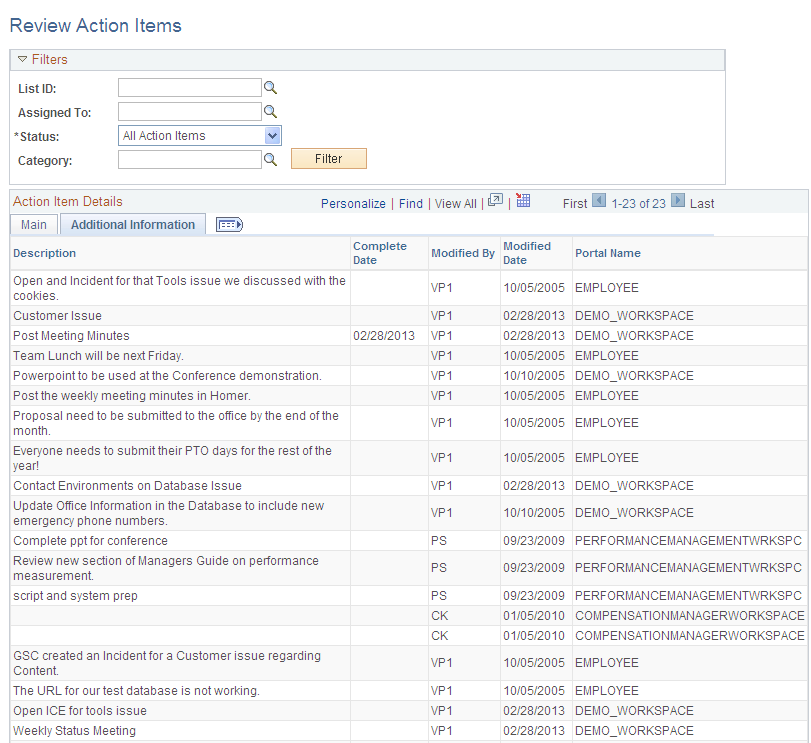Viewport: 811px width, 743px height.
Task: Open the Status dropdown
Action: click(x=272, y=135)
